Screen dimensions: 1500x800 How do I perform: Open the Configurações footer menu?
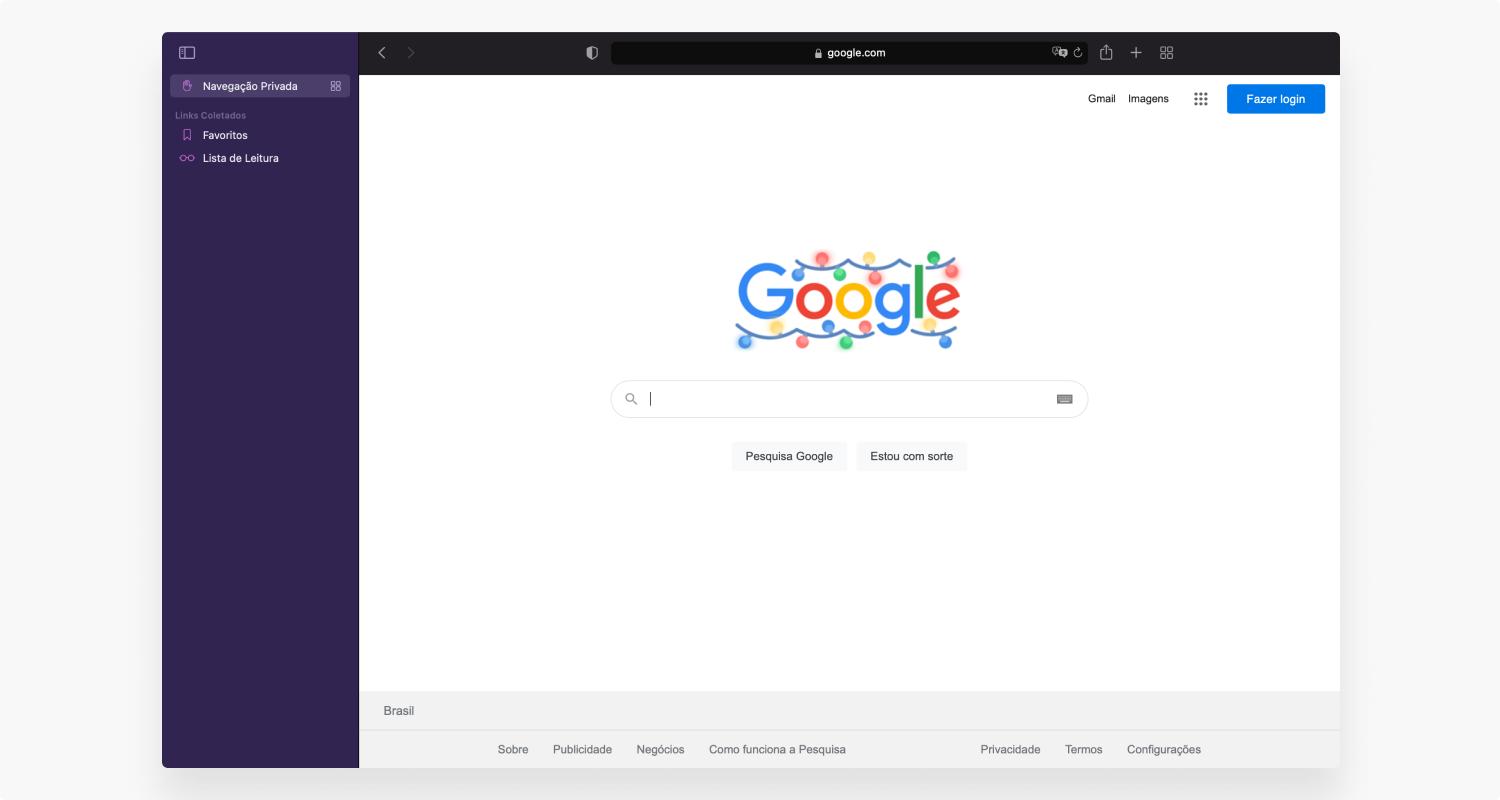[x=1164, y=750]
